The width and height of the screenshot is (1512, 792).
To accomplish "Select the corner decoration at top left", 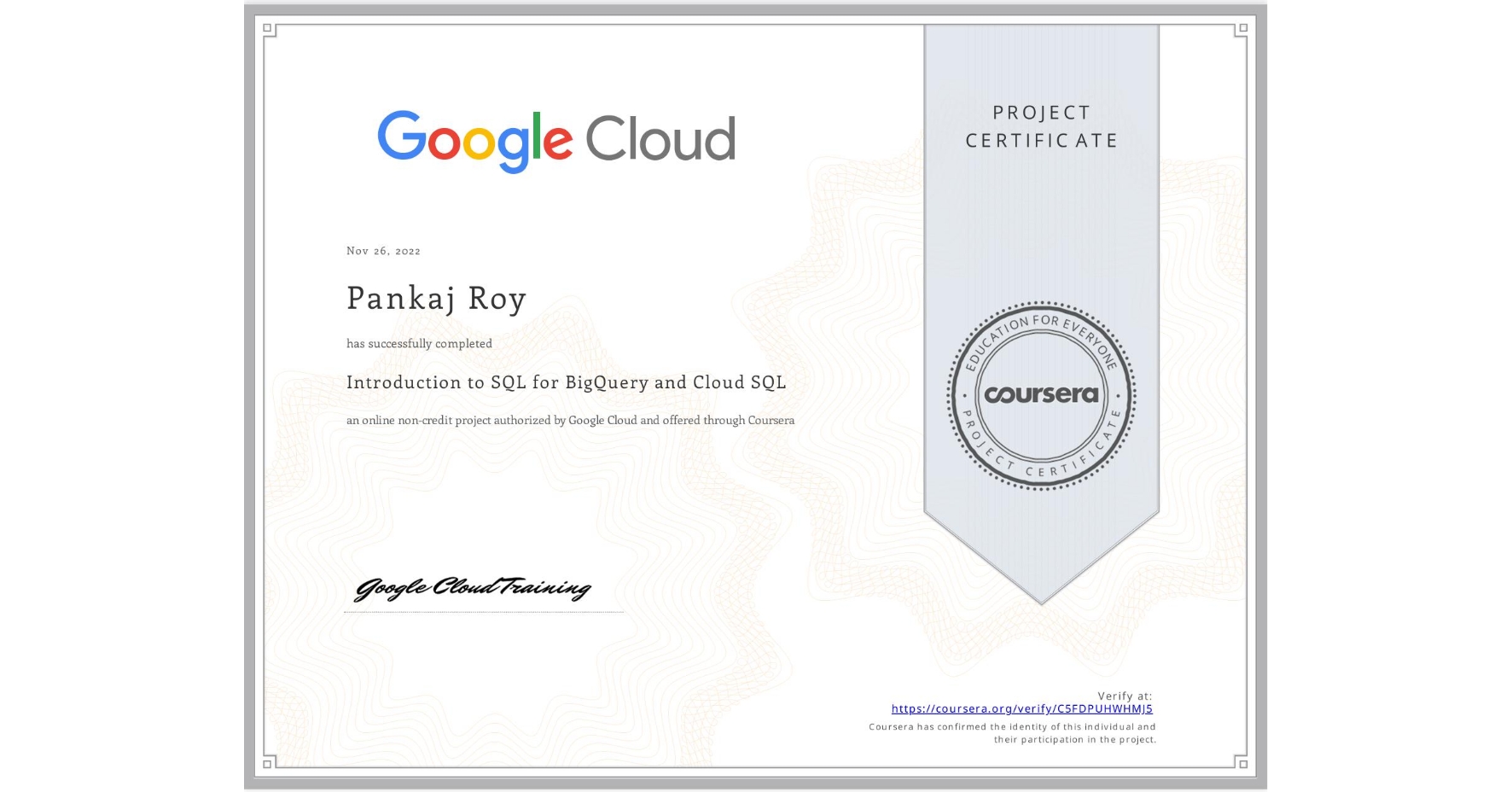I will (269, 29).
